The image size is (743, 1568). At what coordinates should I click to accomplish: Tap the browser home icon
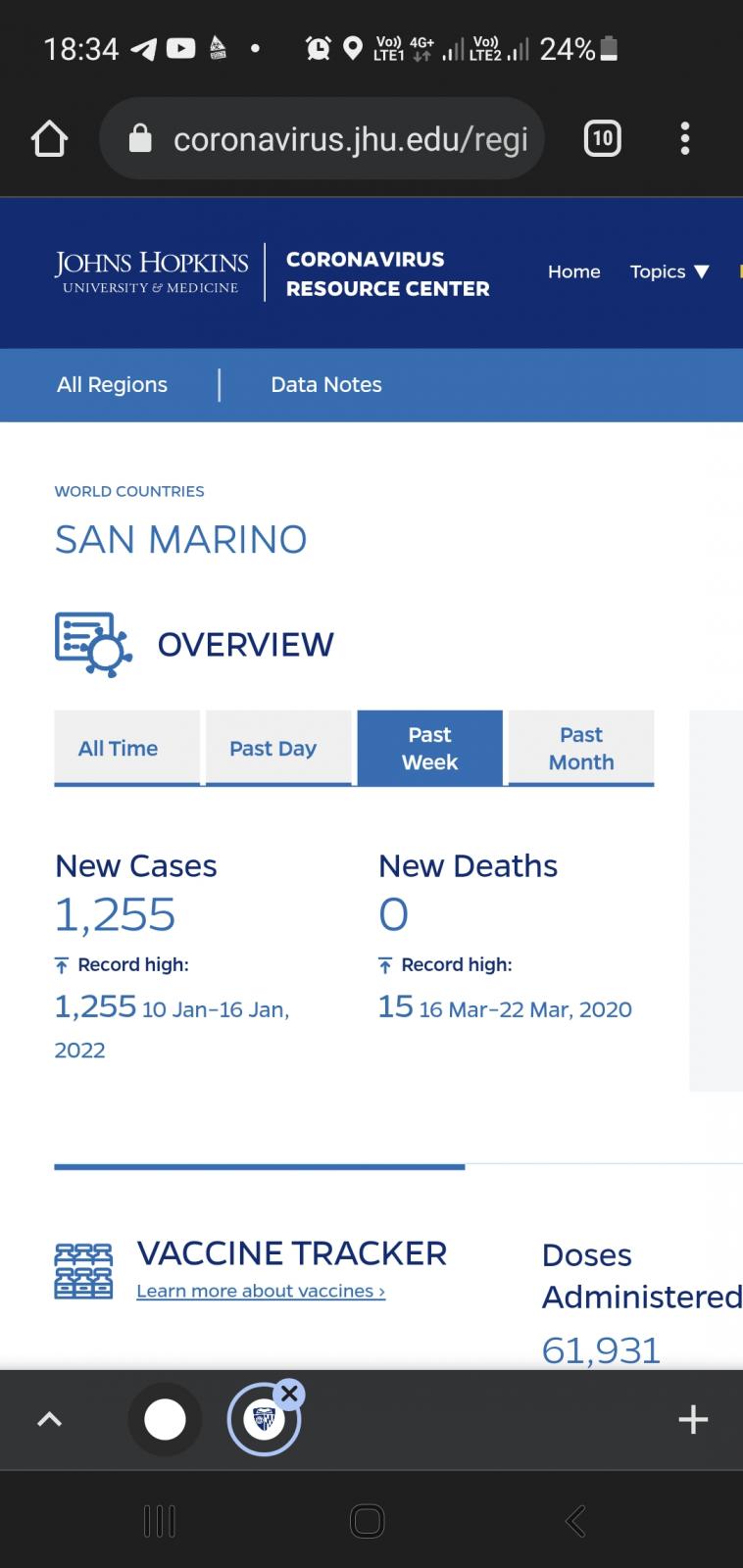[49, 139]
